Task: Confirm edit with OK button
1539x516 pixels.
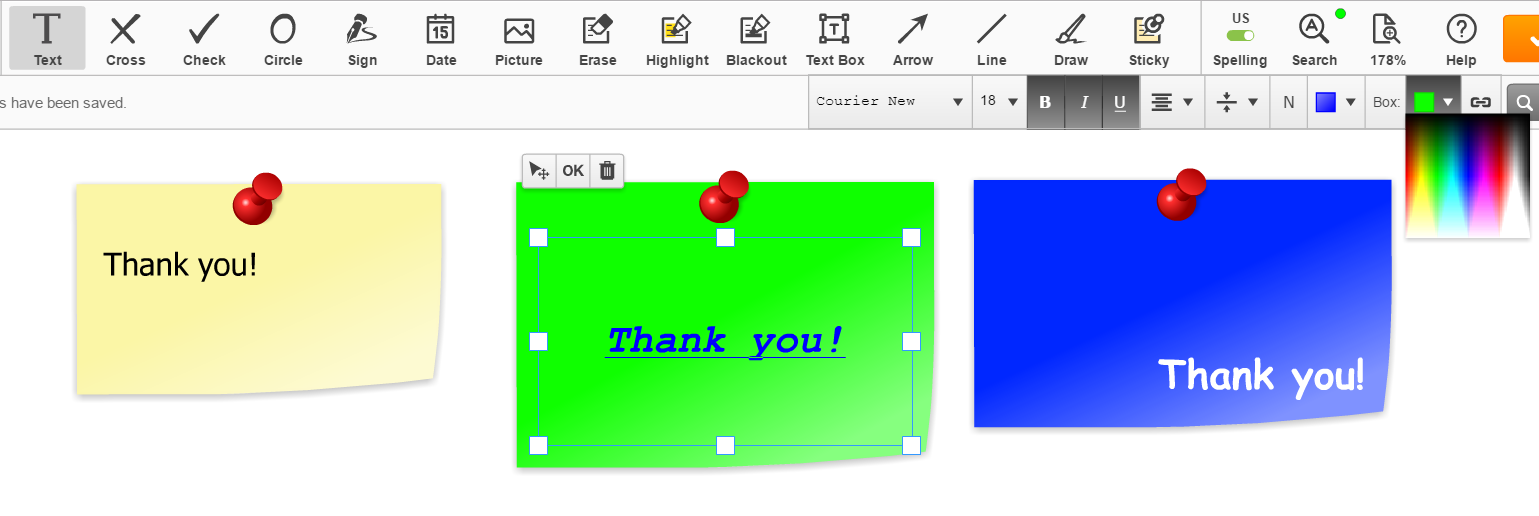Action: pyautogui.click(x=573, y=171)
